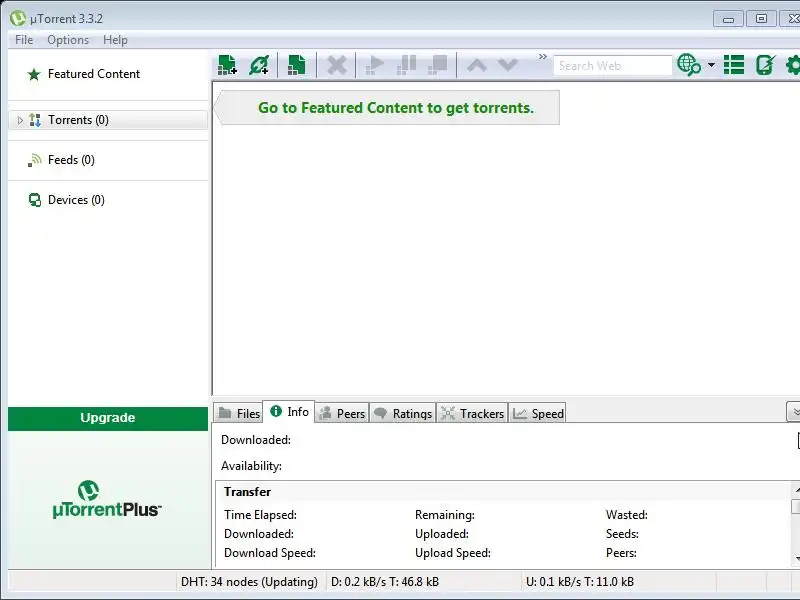Click the Download Speed label
The height and width of the screenshot is (600, 800).
click(270, 553)
